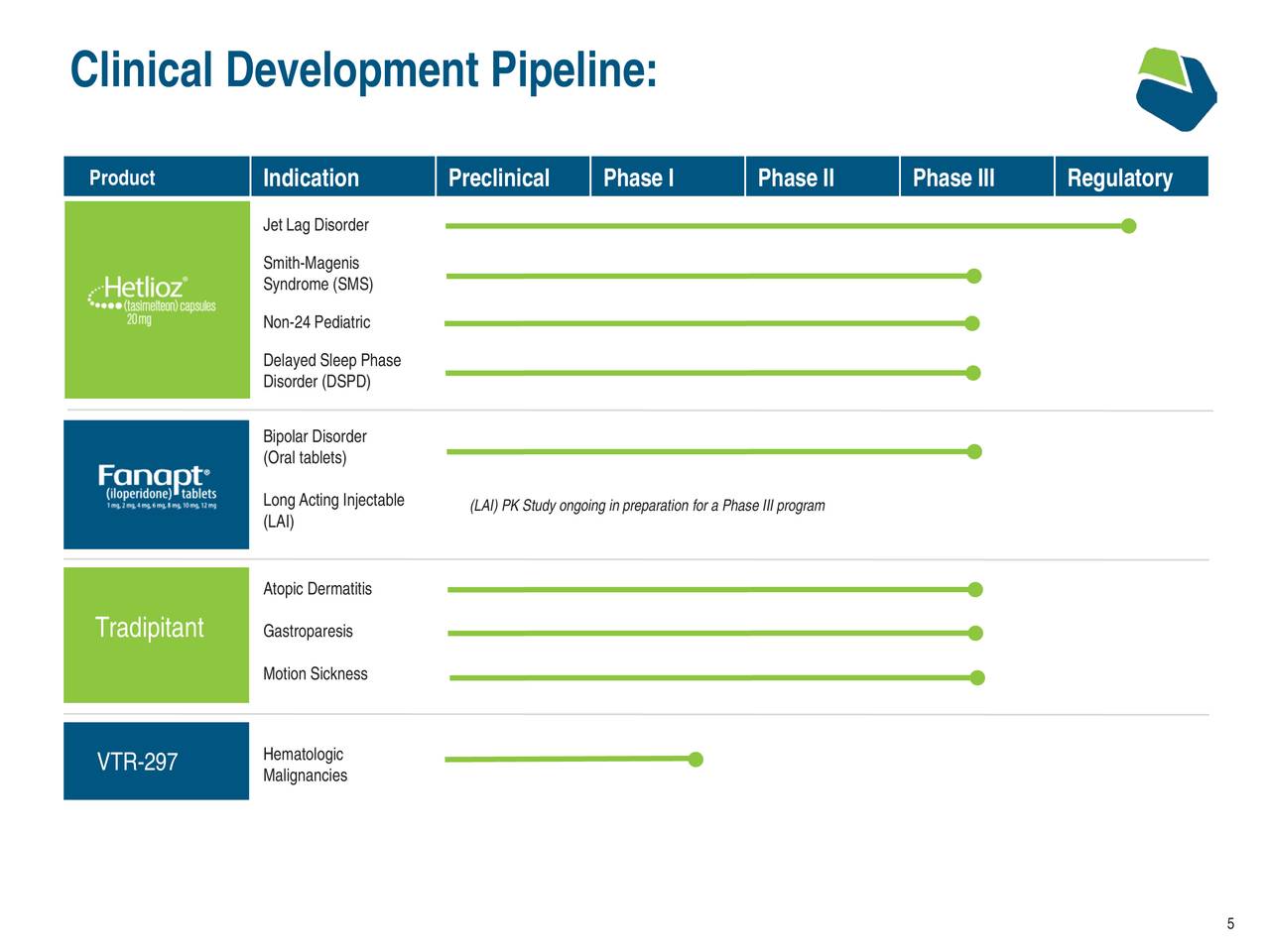The width and height of the screenshot is (1270, 952).
Task: Click the Product column header
Action: (x=156, y=177)
